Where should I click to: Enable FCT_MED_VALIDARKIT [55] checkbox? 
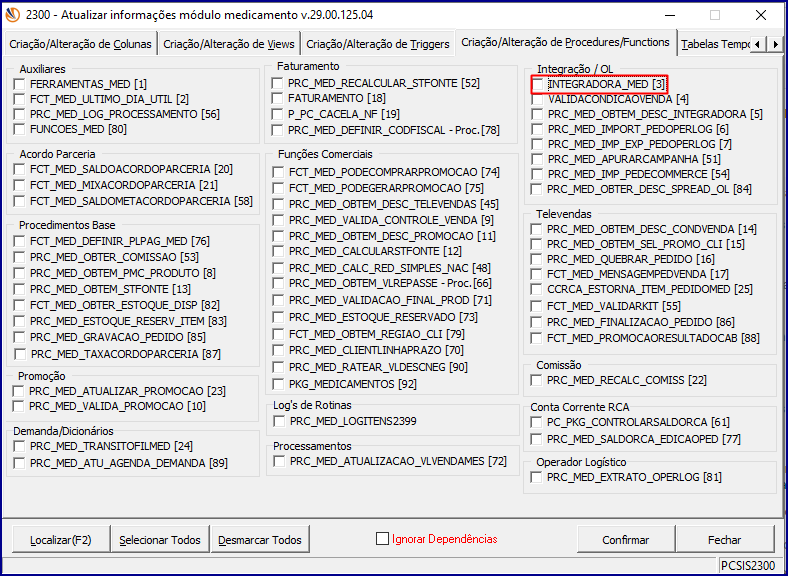(537, 306)
